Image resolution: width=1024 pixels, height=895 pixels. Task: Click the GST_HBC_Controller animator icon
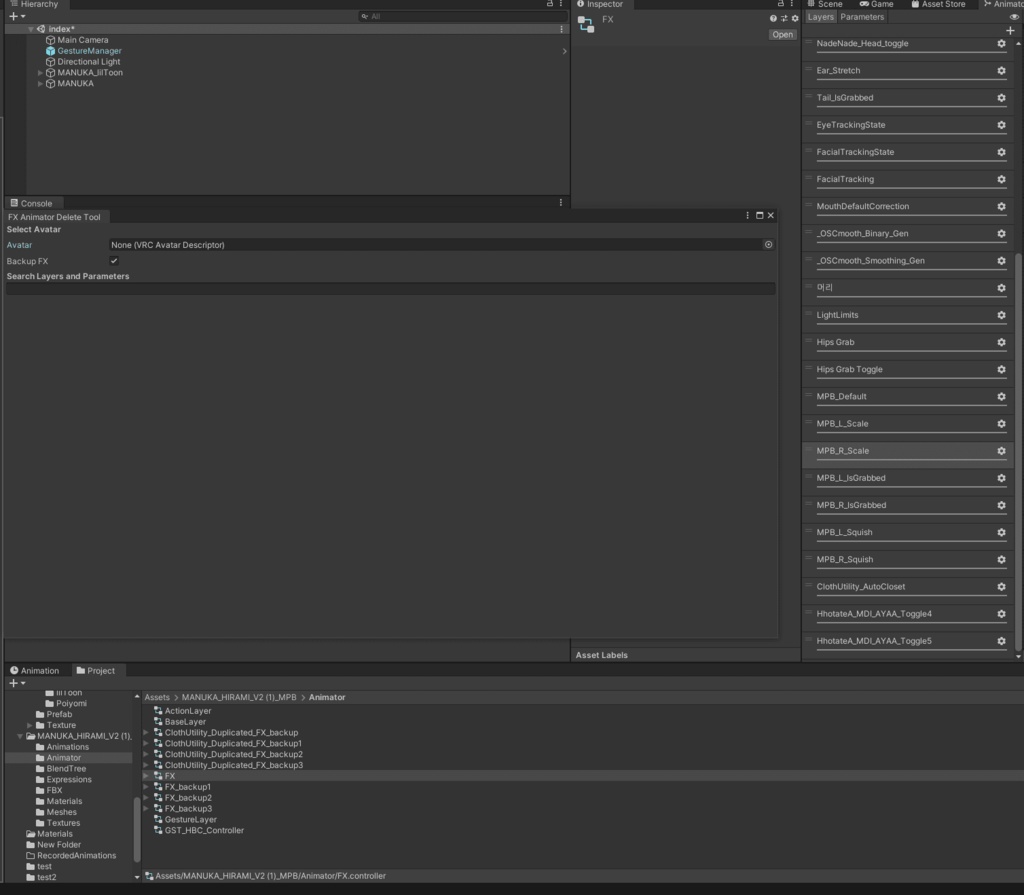click(x=157, y=830)
